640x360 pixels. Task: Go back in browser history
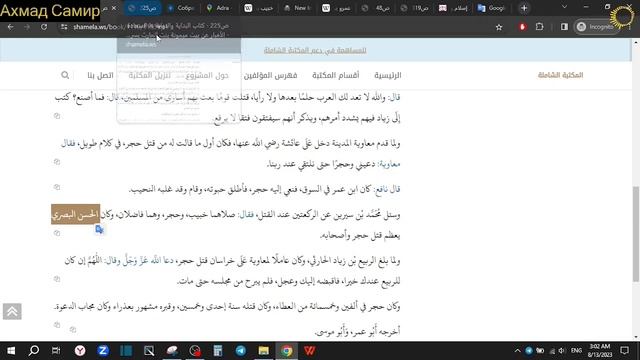pos(11,27)
